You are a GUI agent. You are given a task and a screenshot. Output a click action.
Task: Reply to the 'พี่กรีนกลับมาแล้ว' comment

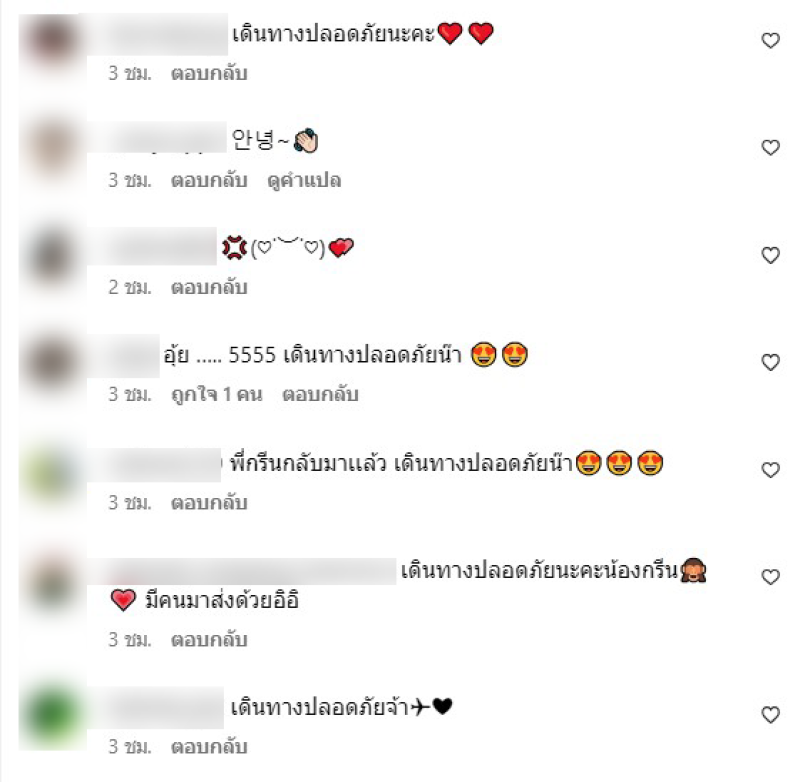(x=209, y=503)
